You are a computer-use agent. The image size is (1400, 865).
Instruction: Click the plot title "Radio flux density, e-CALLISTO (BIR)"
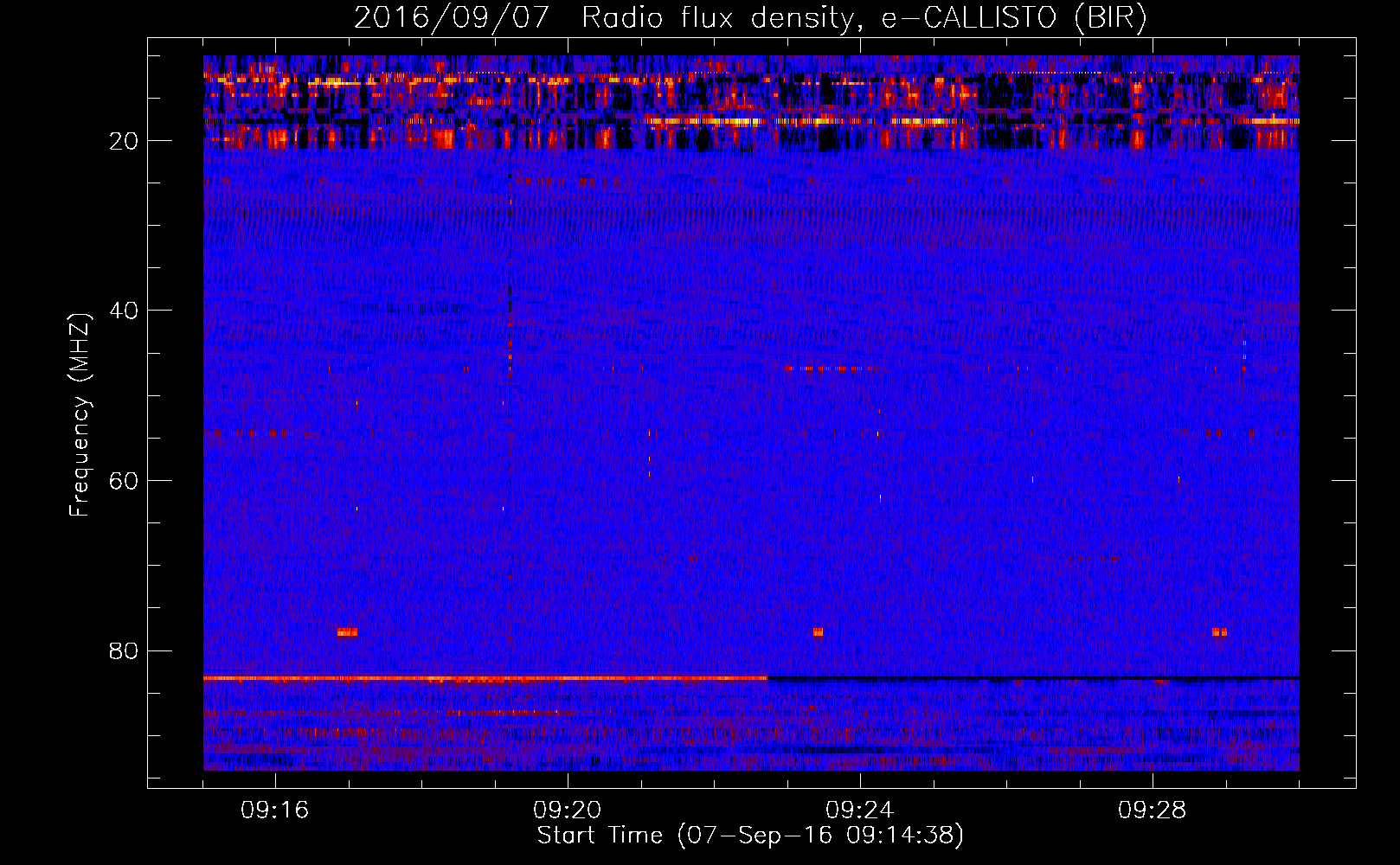(864, 17)
